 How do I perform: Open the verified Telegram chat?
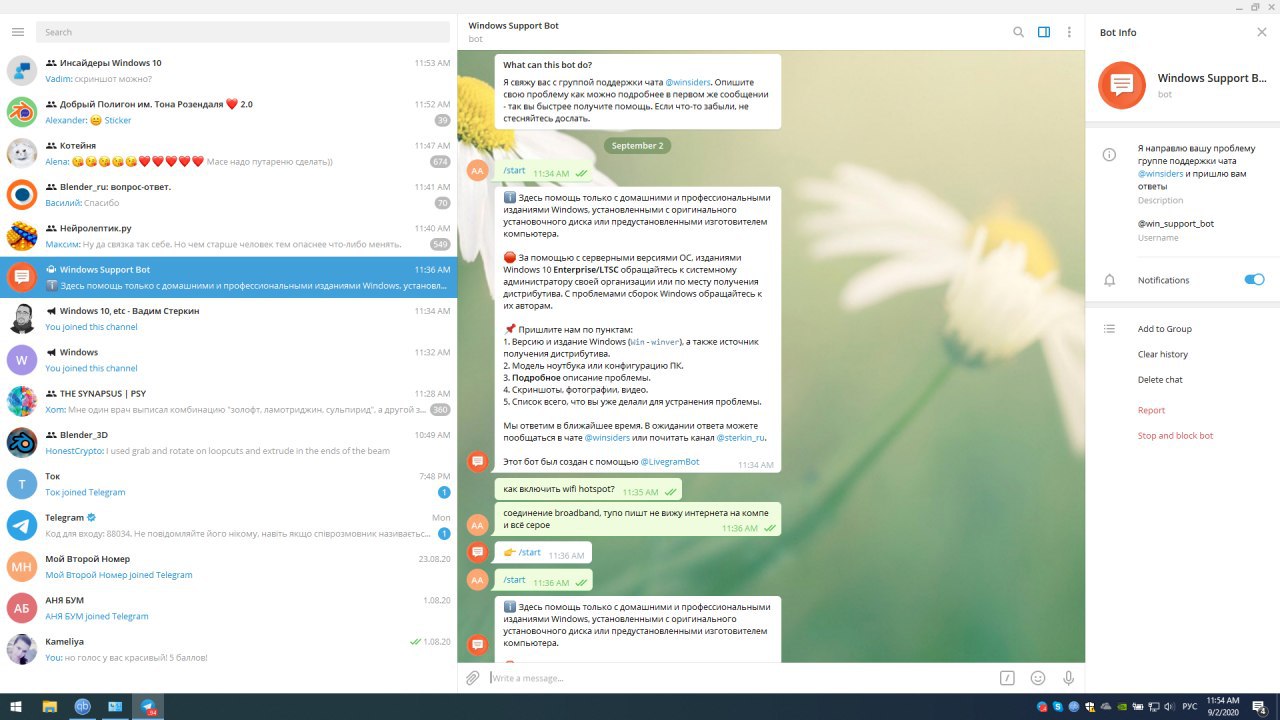(228, 525)
